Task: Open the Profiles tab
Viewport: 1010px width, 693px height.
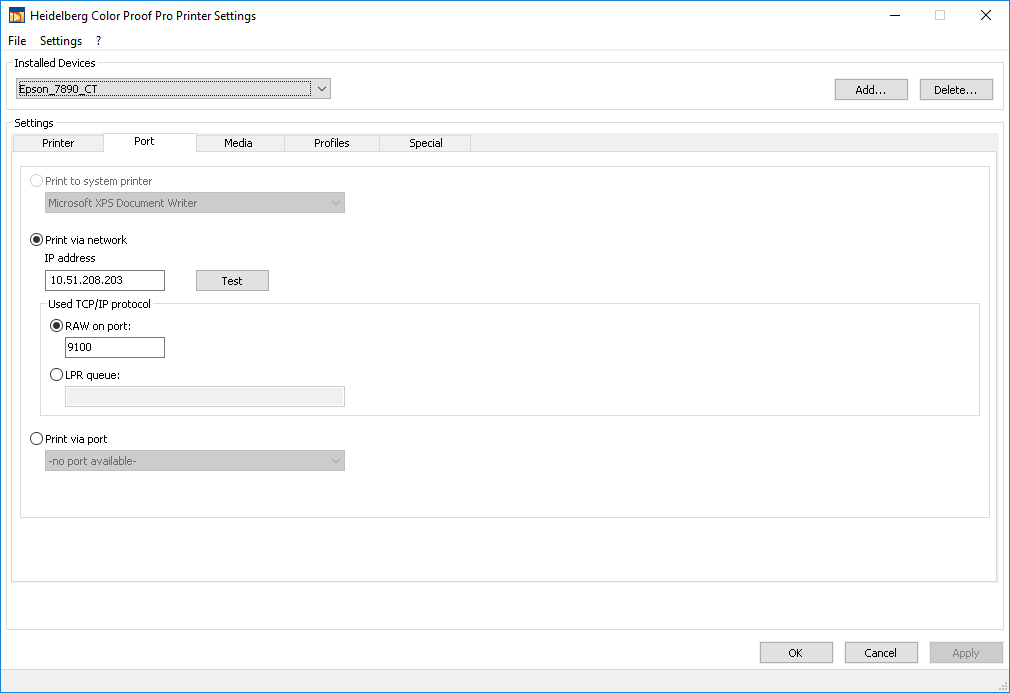Action: (x=332, y=143)
